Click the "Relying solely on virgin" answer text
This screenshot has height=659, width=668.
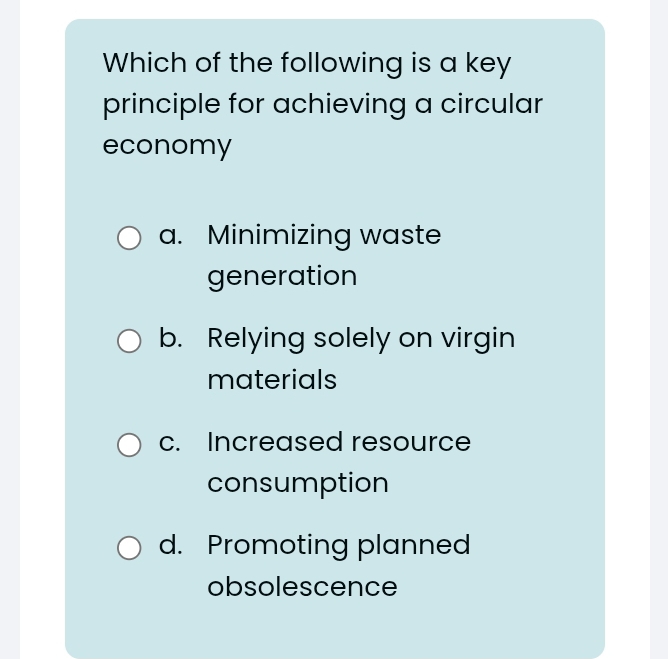point(361,338)
